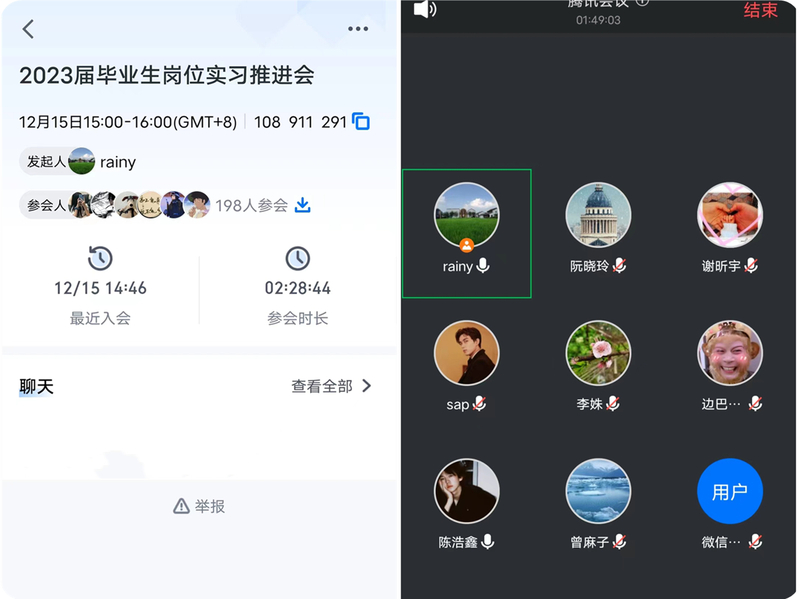Download the participant list
Screen dimensions: 800x599
(302, 204)
